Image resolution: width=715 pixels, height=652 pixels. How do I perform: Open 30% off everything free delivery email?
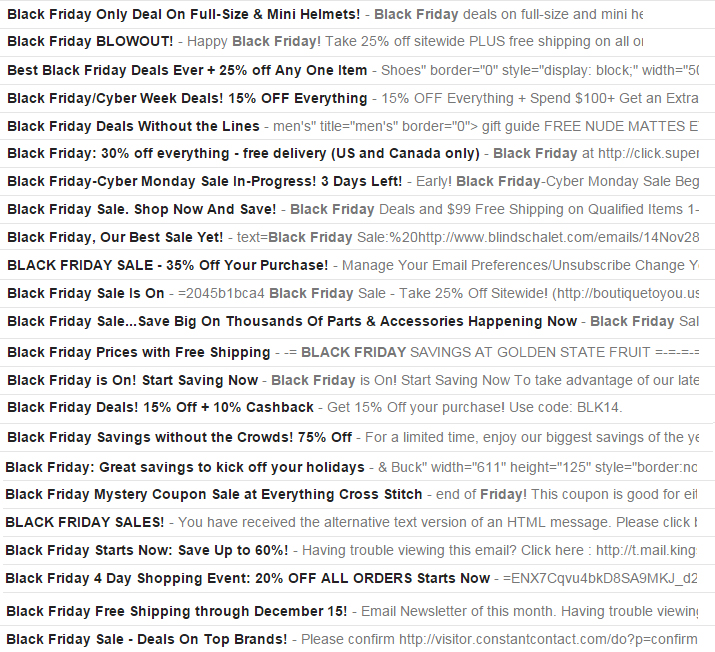[x=244, y=153]
